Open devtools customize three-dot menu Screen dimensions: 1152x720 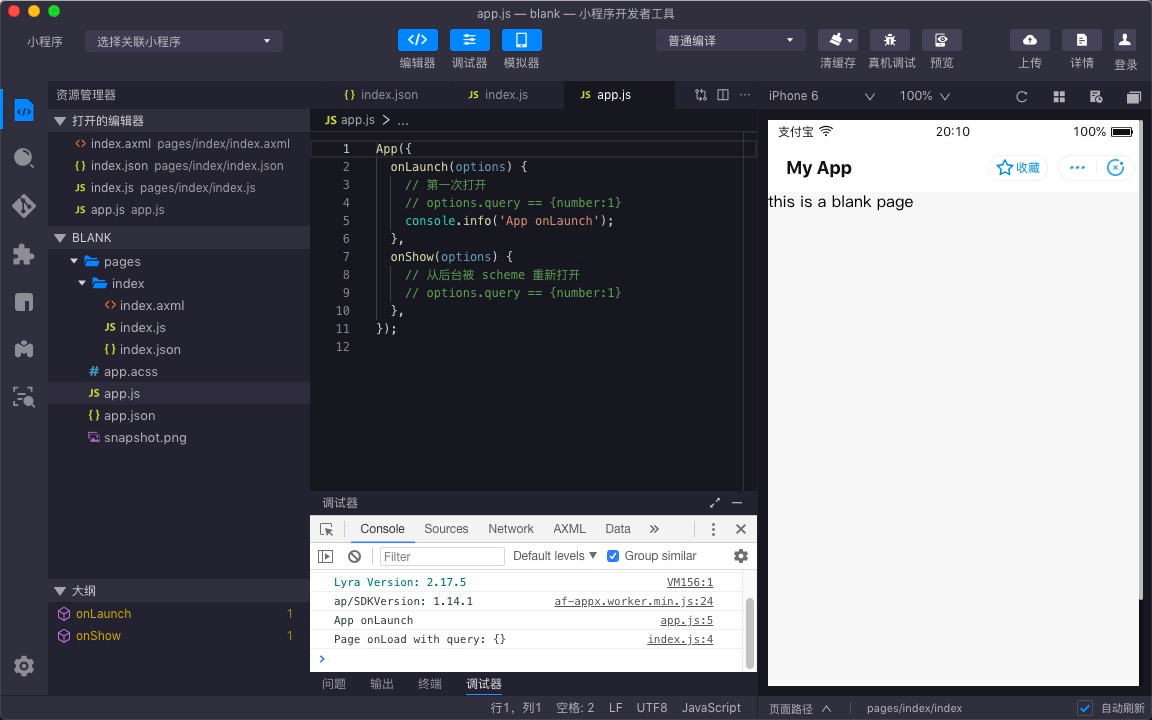pyautogui.click(x=713, y=529)
